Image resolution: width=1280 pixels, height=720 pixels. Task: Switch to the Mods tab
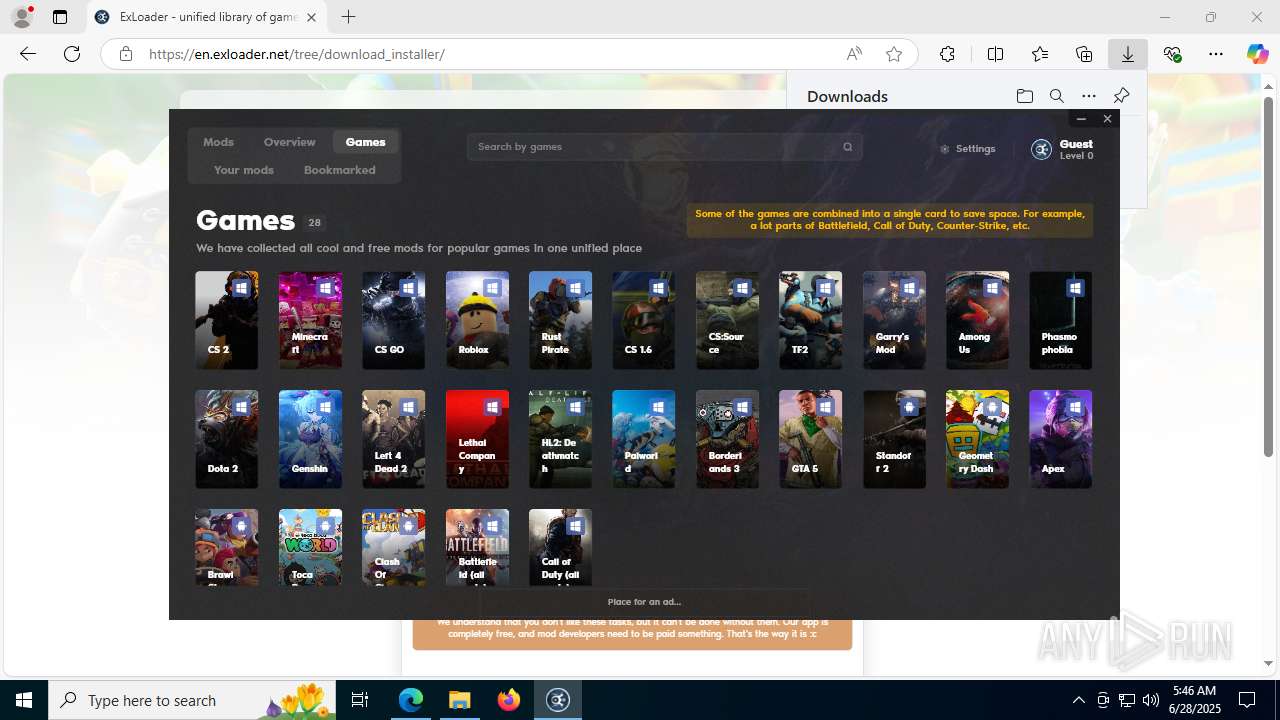[218, 142]
